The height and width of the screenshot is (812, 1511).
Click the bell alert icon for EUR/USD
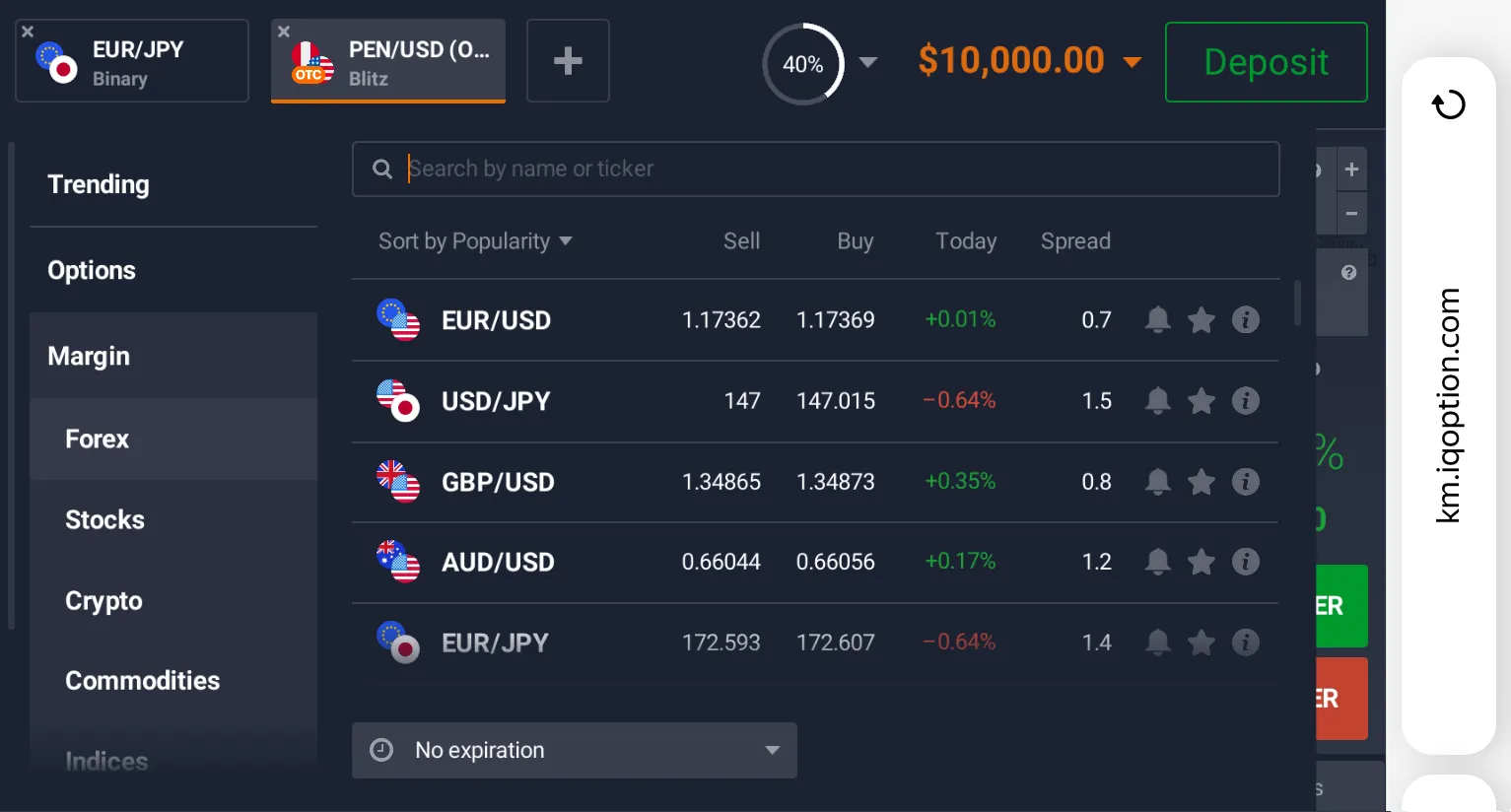click(x=1157, y=320)
